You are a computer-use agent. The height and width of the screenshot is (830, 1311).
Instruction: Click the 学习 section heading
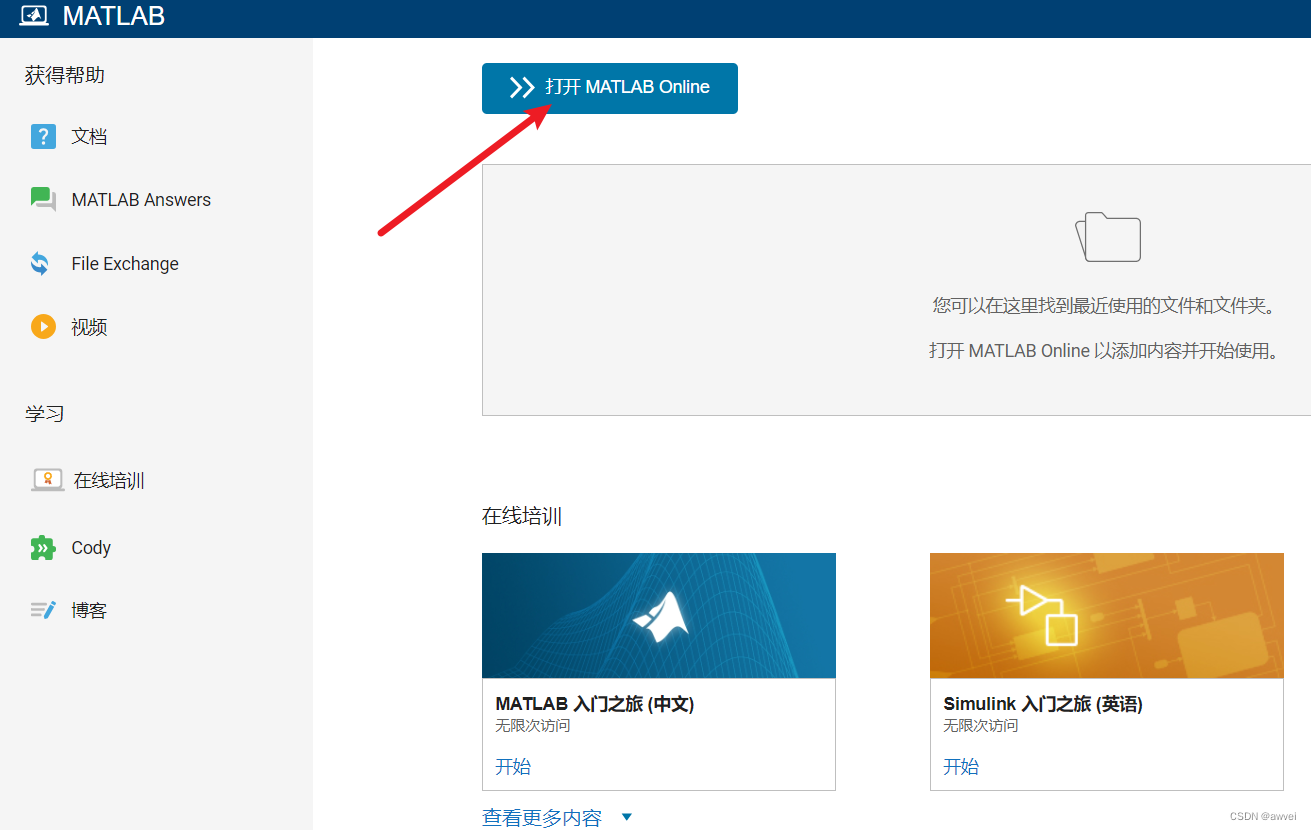tap(45, 414)
